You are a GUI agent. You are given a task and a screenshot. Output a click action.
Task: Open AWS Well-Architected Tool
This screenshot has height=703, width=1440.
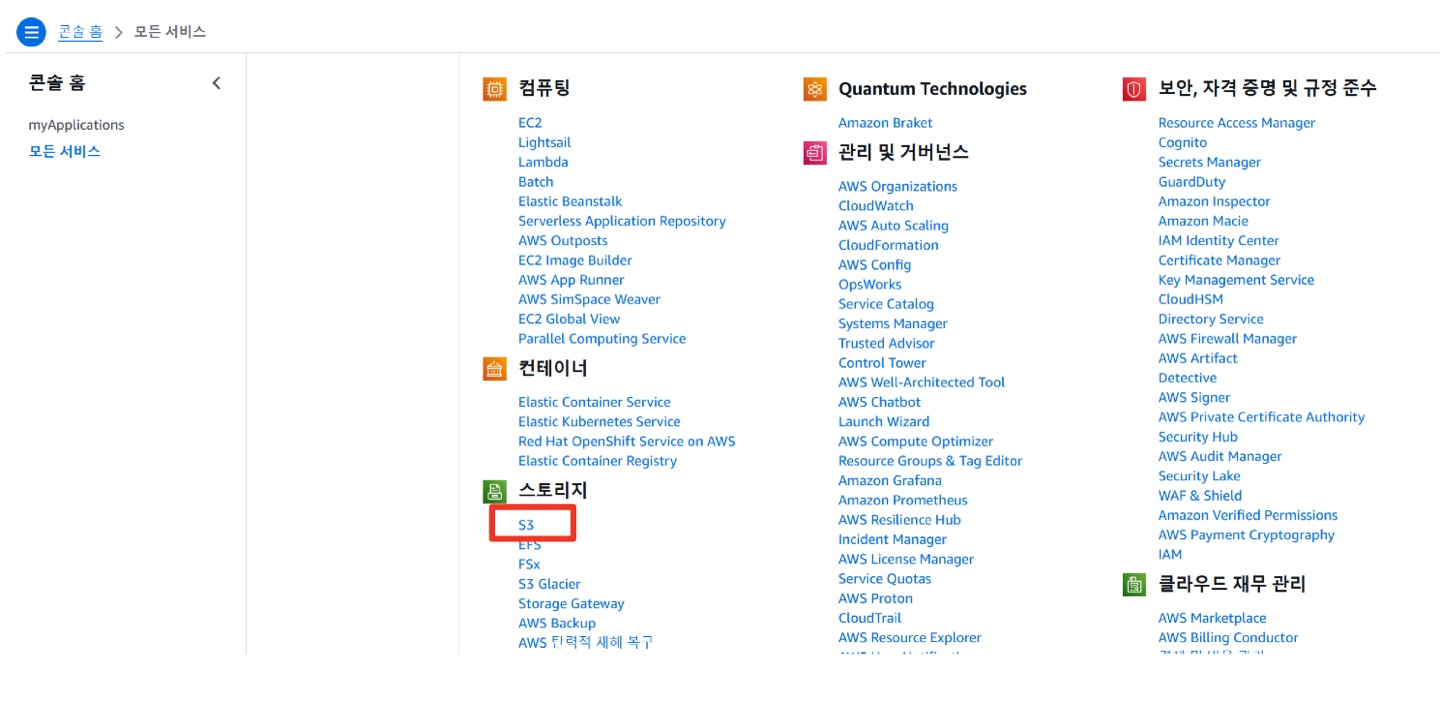click(922, 382)
